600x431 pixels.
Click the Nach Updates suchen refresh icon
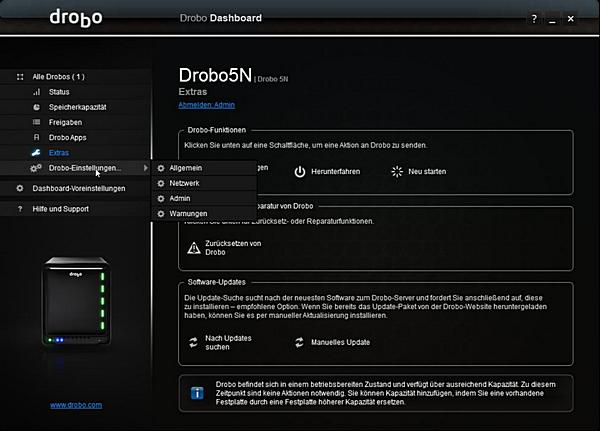(x=194, y=342)
